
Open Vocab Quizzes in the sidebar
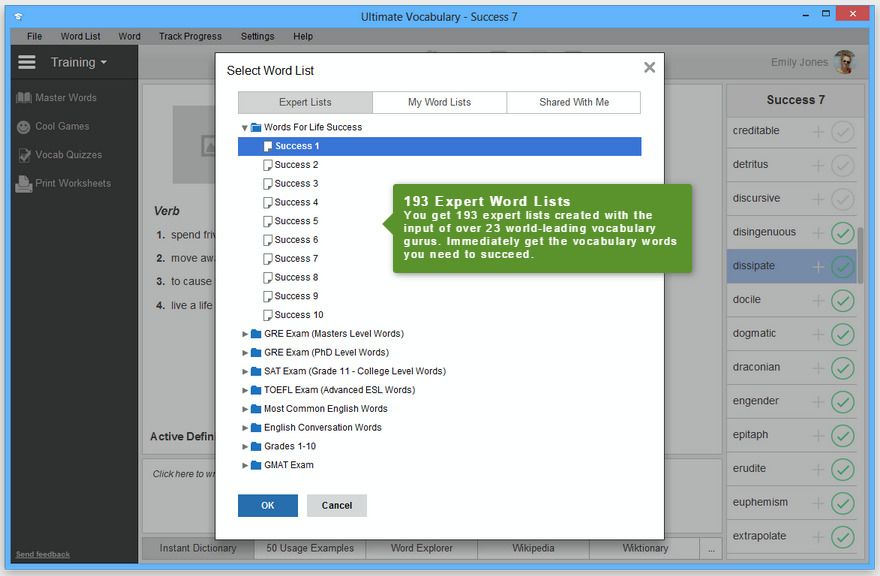[x=68, y=155]
